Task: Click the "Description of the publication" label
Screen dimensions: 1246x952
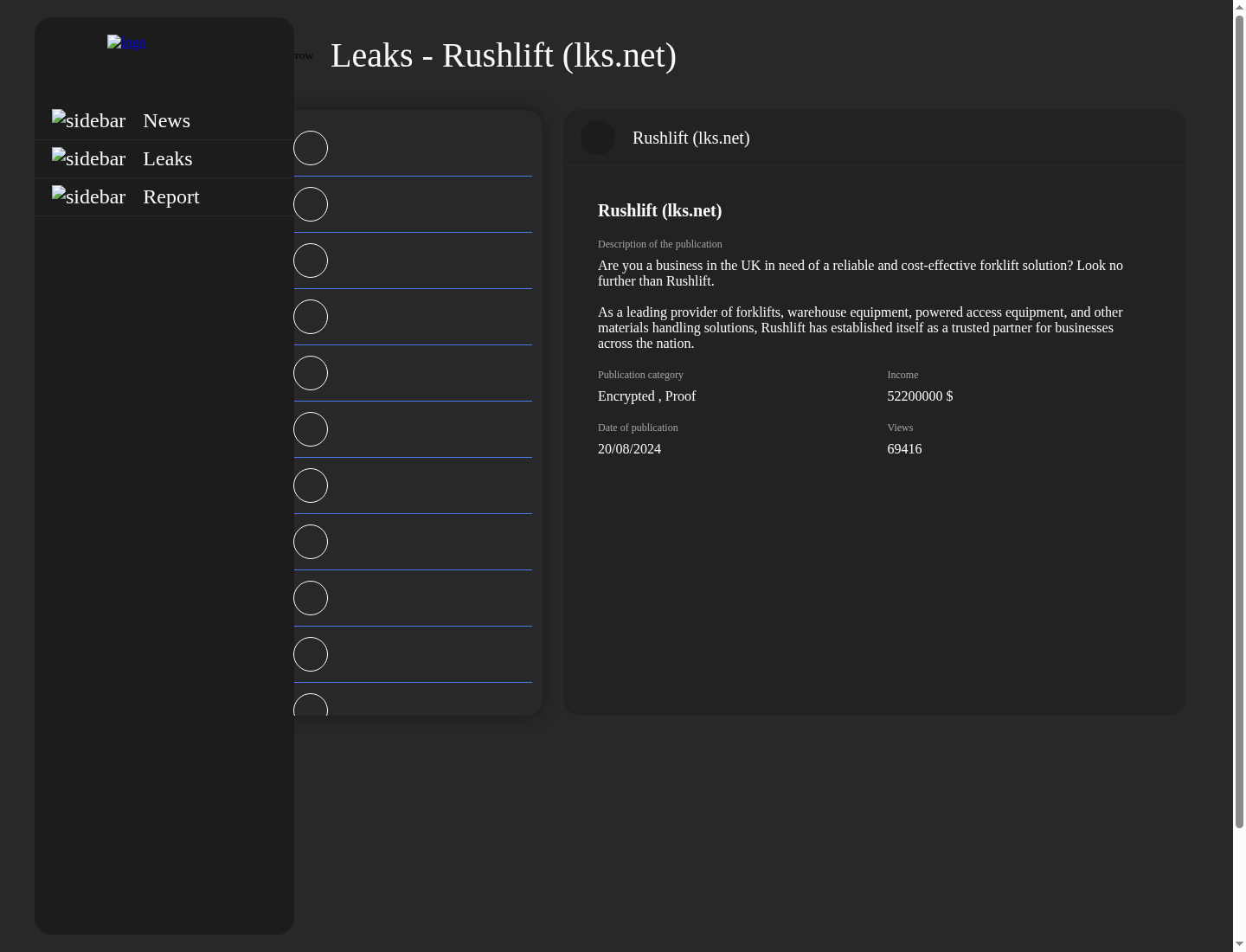Action: tap(659, 244)
